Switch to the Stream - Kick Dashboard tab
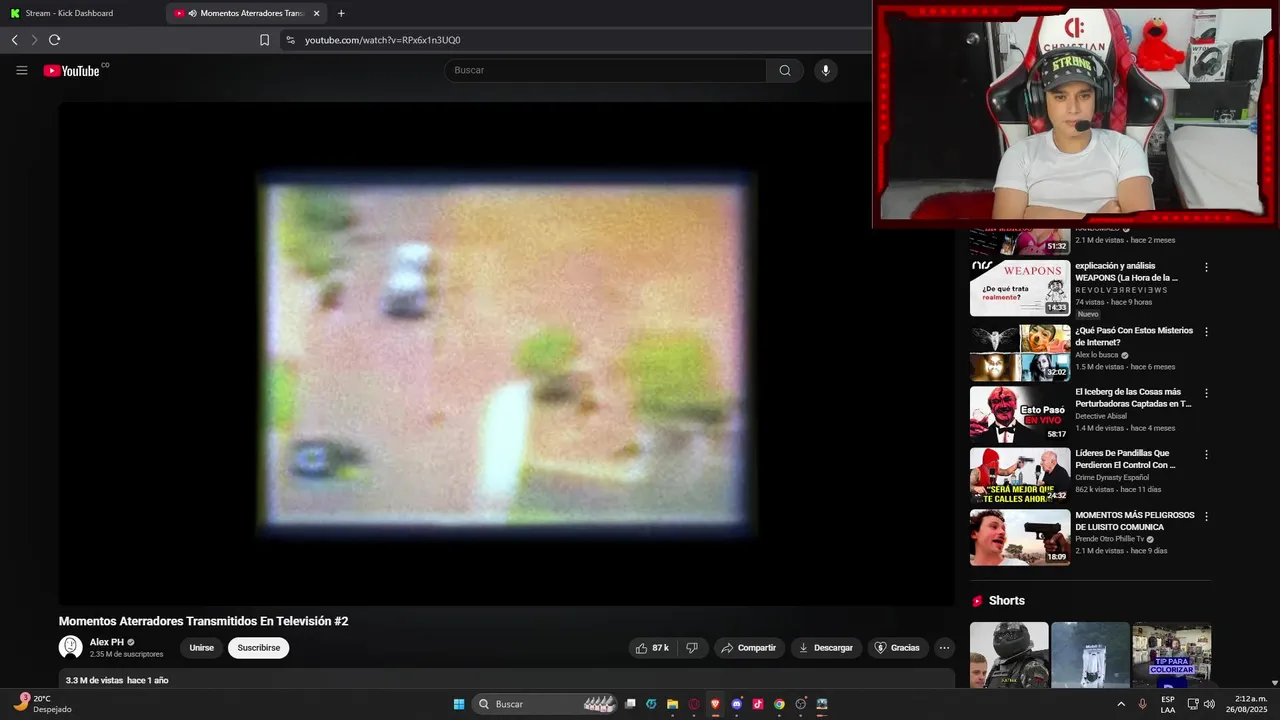Viewport: 1280px width, 720px height. 82,13
